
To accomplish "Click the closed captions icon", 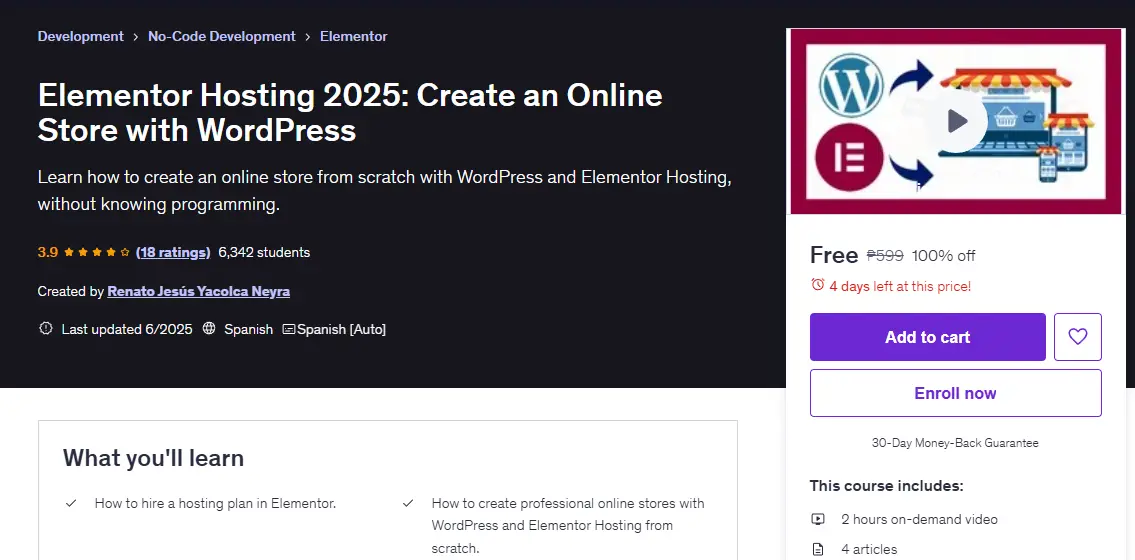I will tap(289, 329).
